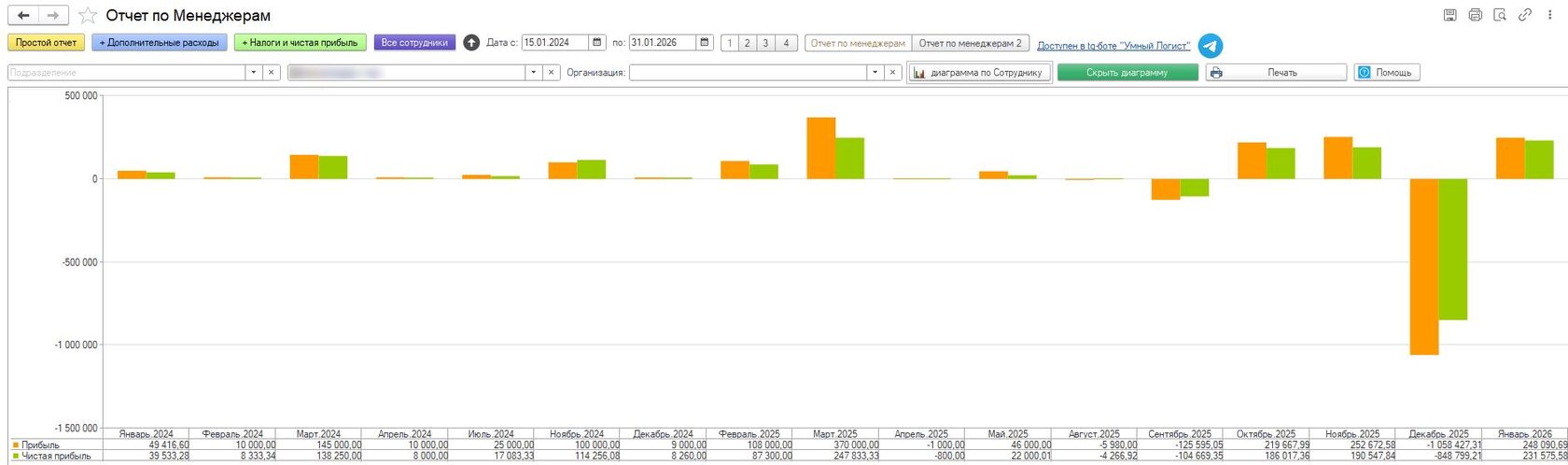Click the round up-arrow icon before Дата с
This screenshot has width=1568, height=465.
coord(471,43)
